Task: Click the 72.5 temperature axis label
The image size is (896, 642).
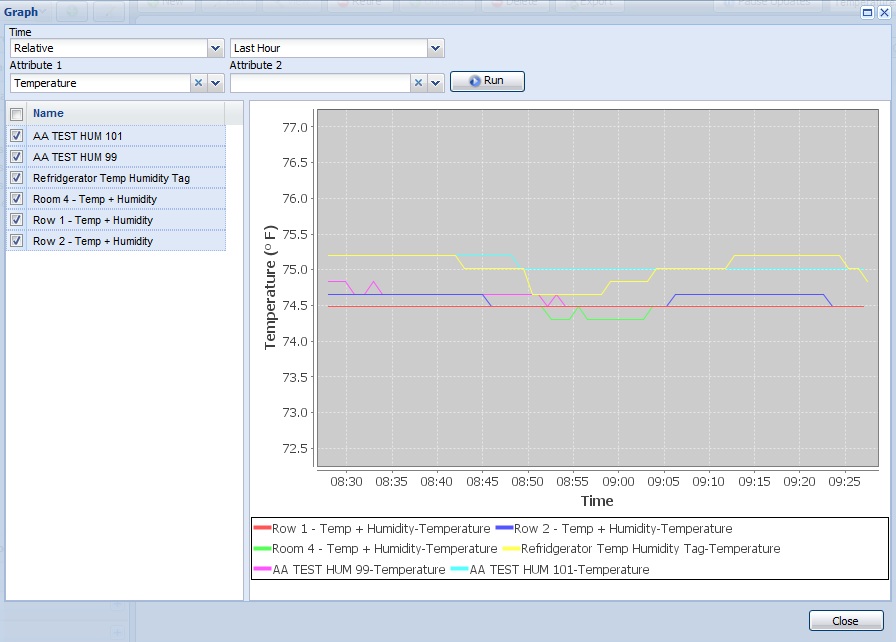Action: coord(295,448)
